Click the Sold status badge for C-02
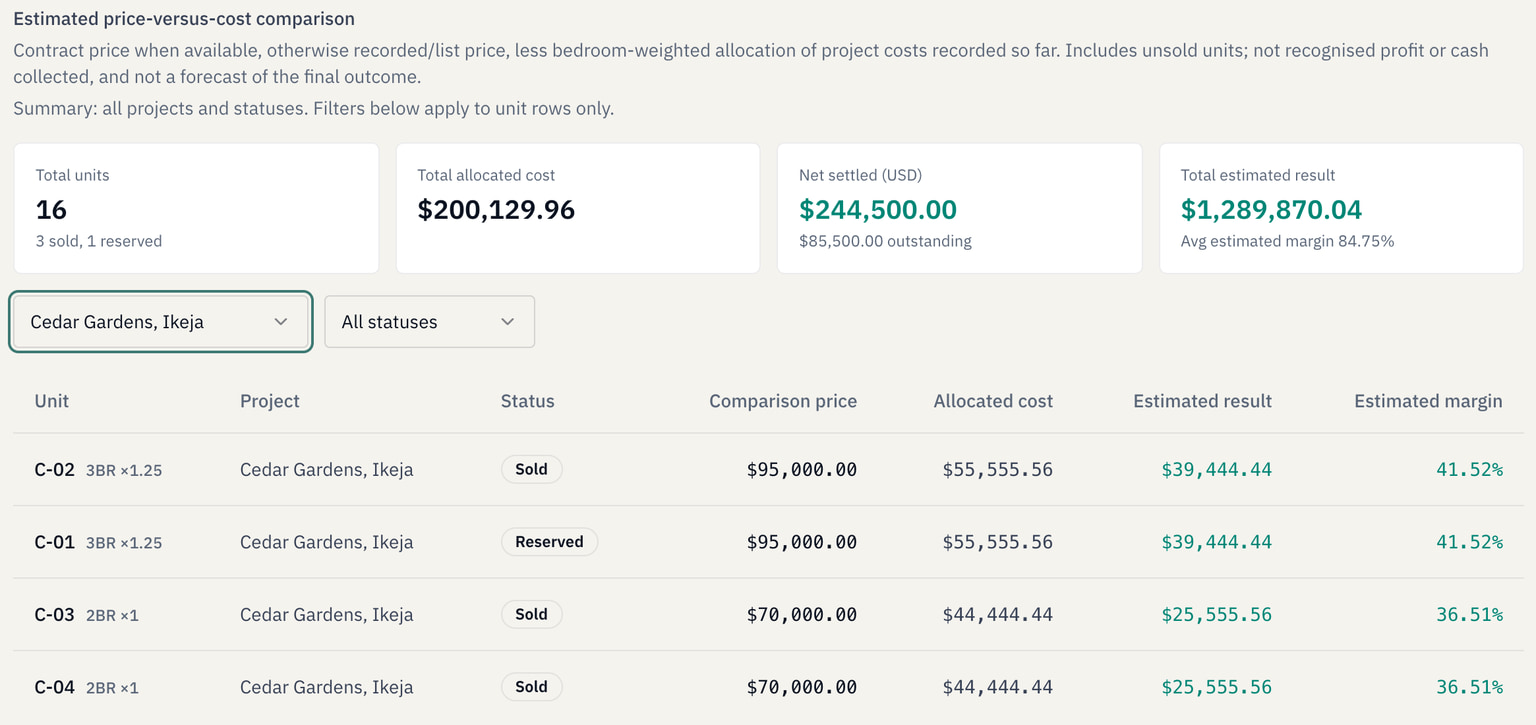 [x=531, y=469]
